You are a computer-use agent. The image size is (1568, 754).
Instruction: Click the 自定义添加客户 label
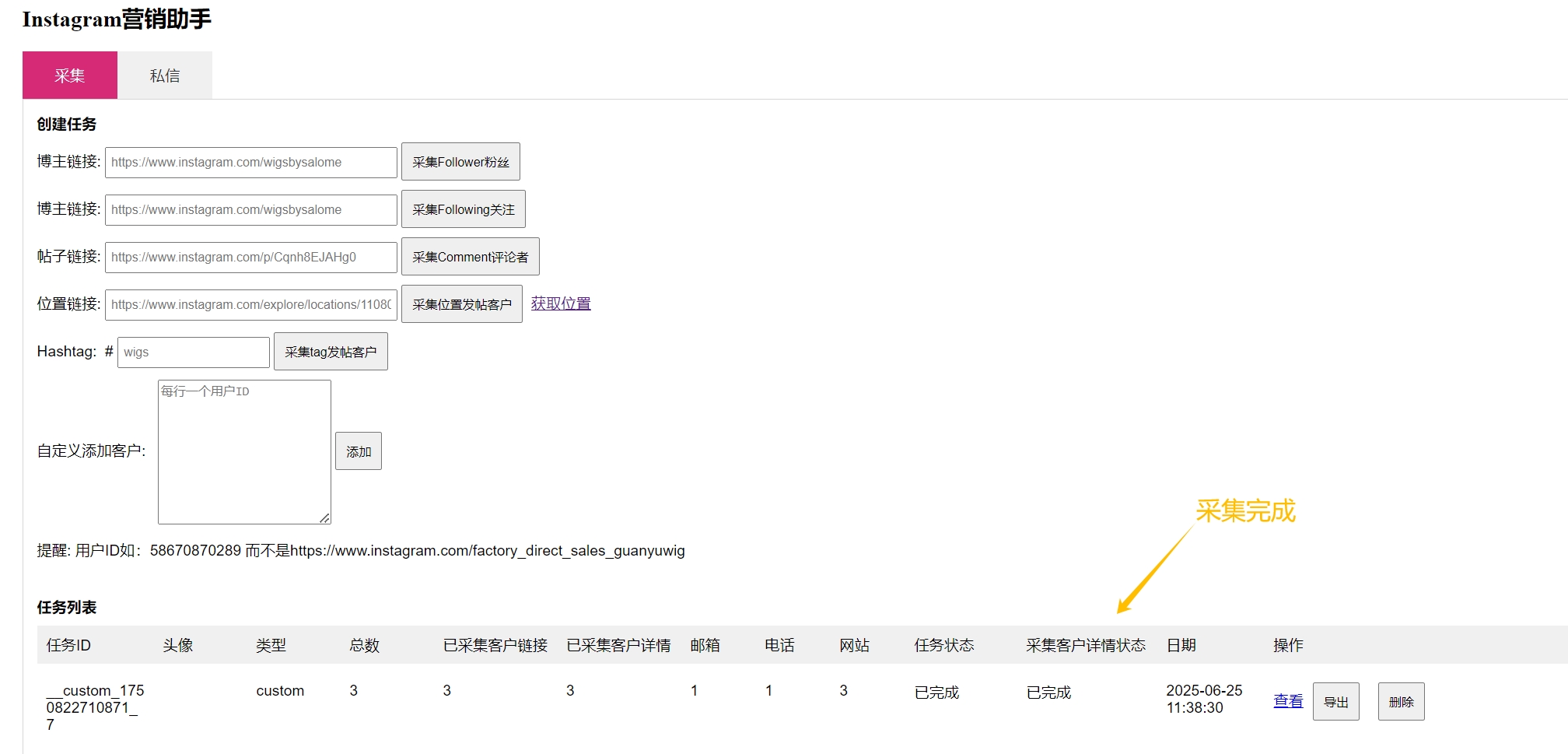pyautogui.click(x=91, y=451)
